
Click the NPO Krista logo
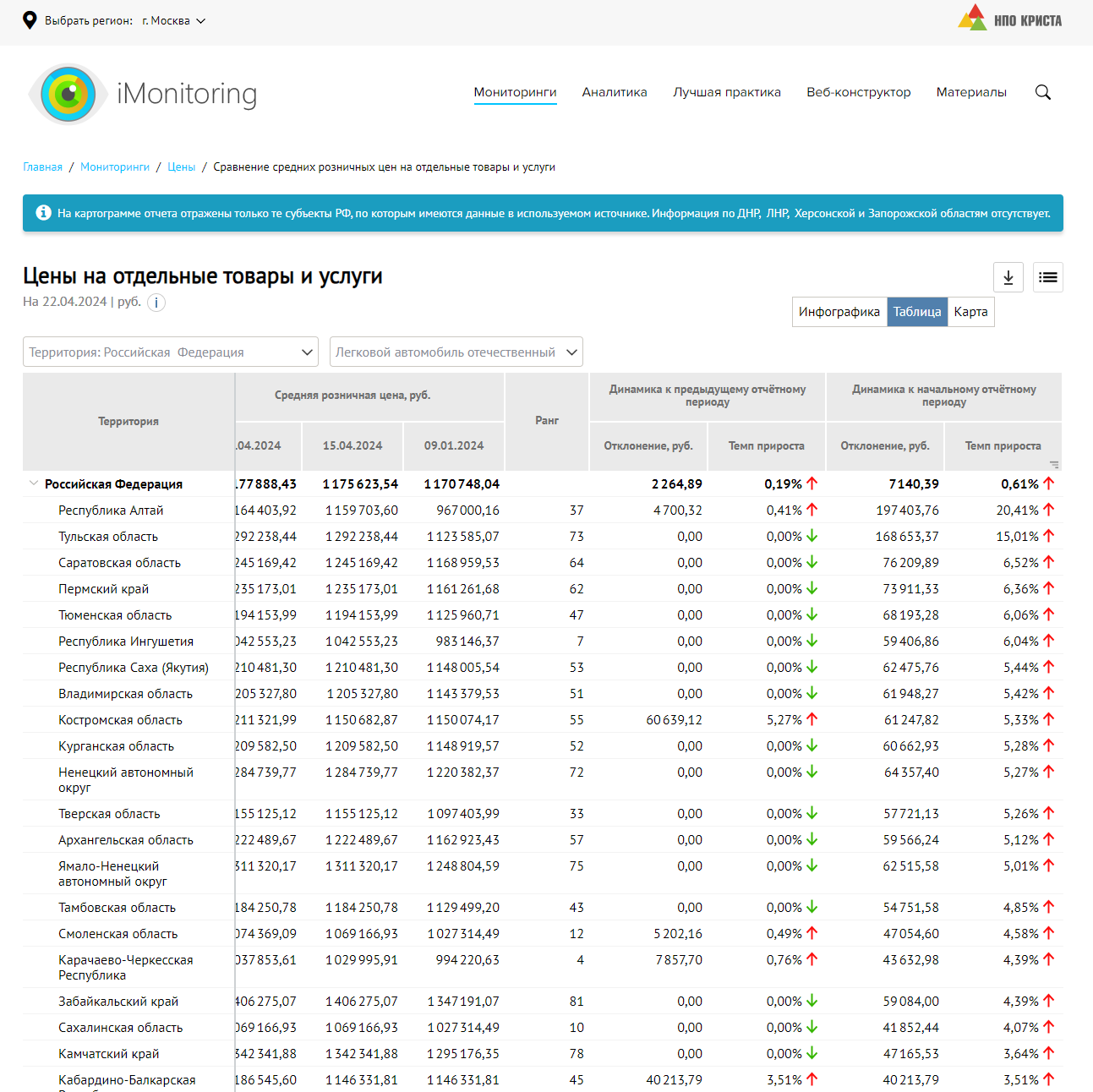1009,19
